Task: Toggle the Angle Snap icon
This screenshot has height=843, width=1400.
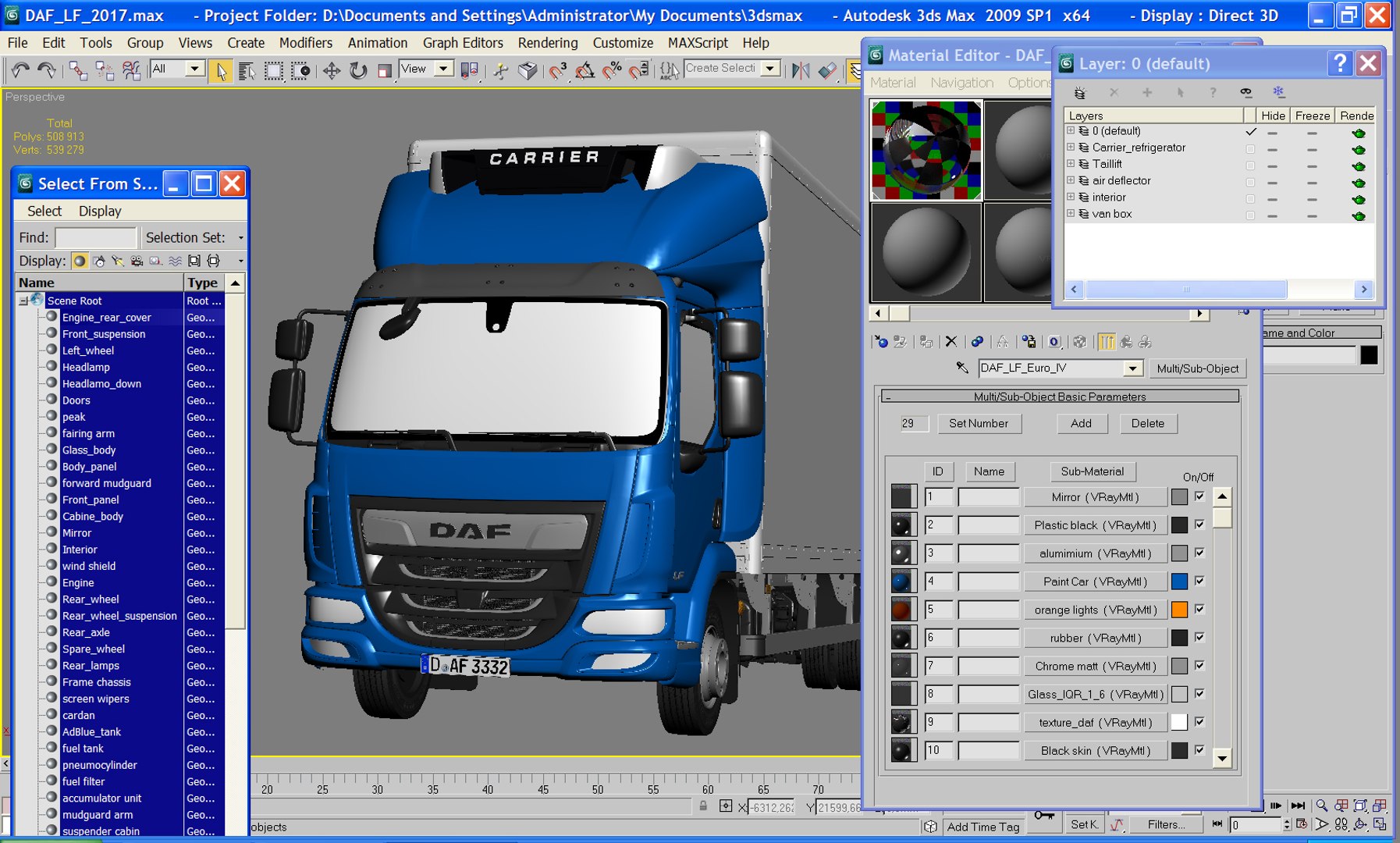Action: [585, 71]
